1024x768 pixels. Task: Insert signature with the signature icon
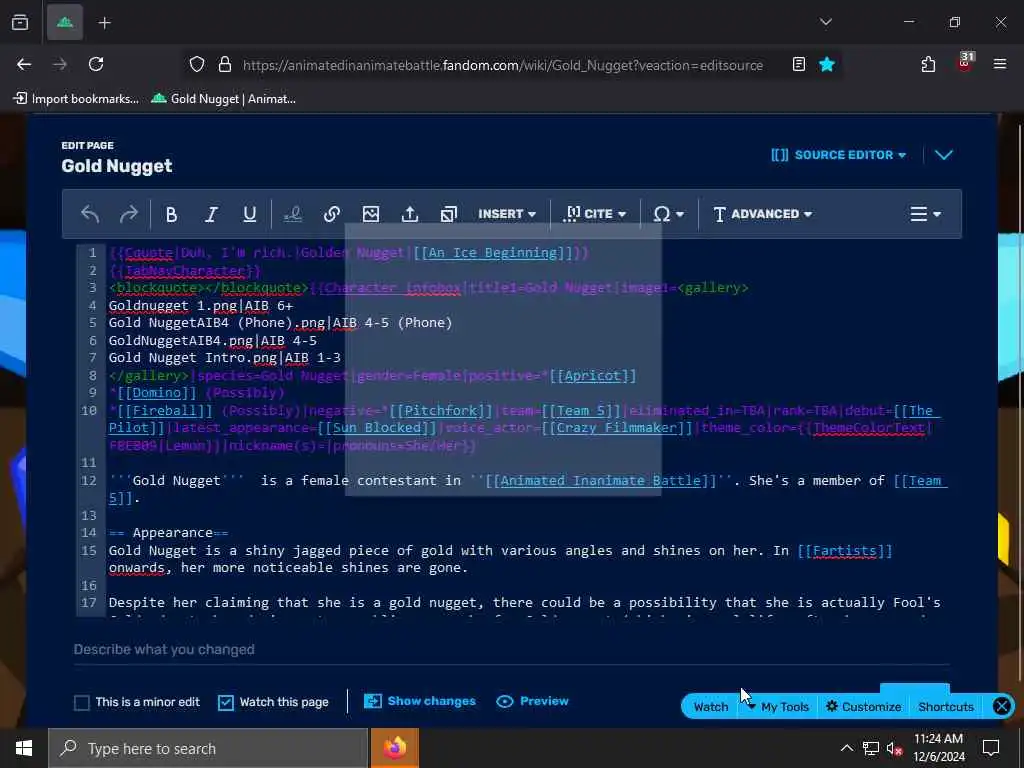[x=293, y=214]
